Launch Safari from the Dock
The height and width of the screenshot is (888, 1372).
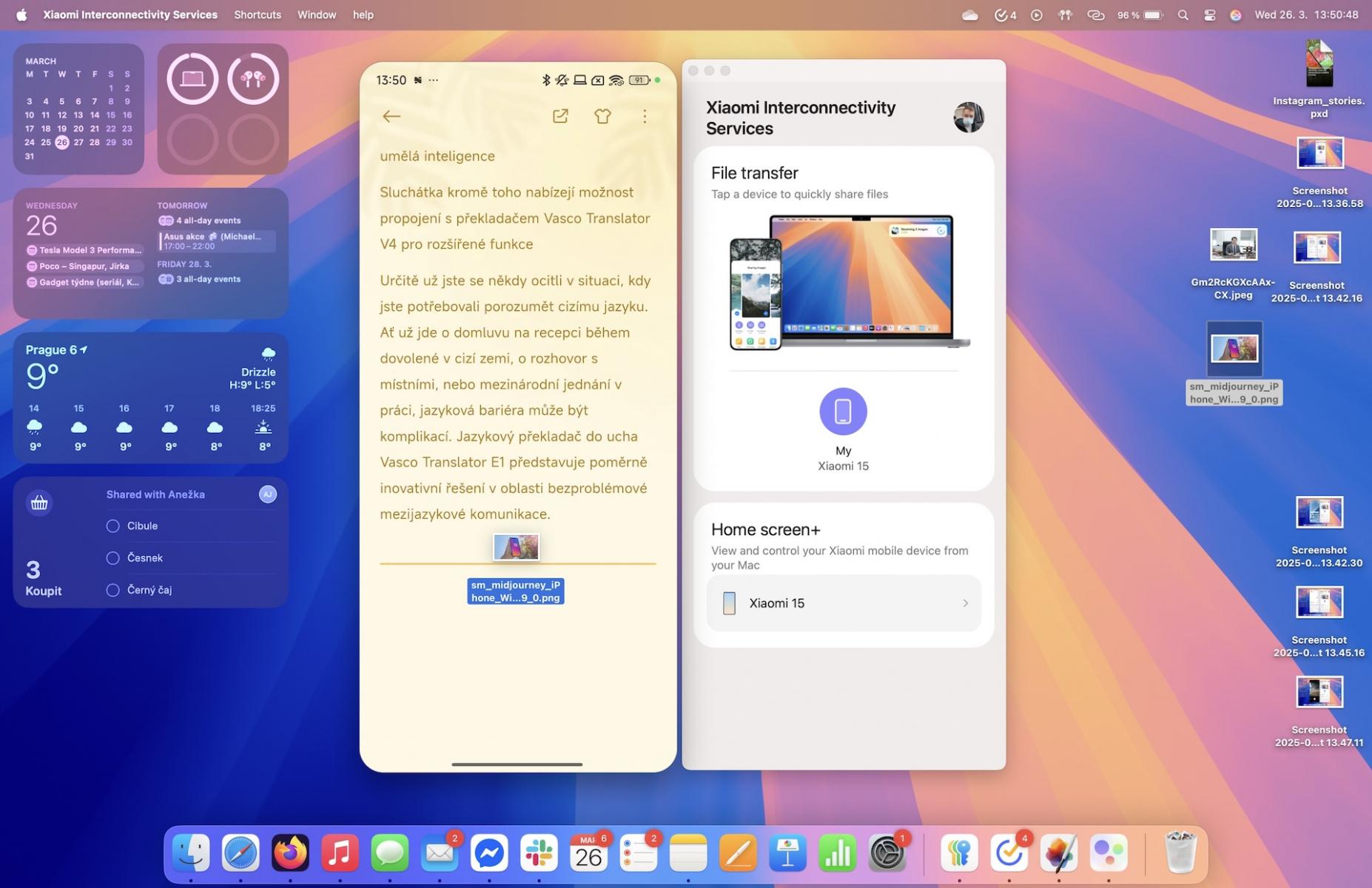click(x=241, y=853)
